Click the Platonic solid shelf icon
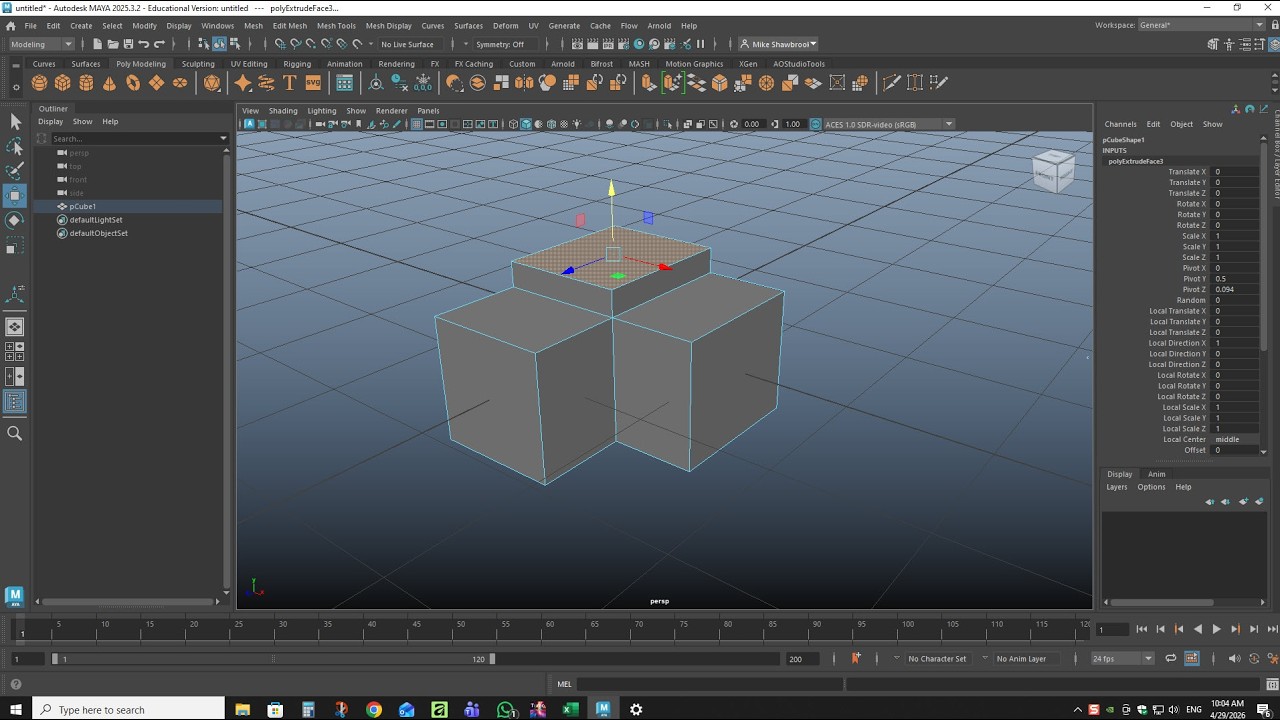Viewport: 1280px width, 720px height. (212, 83)
